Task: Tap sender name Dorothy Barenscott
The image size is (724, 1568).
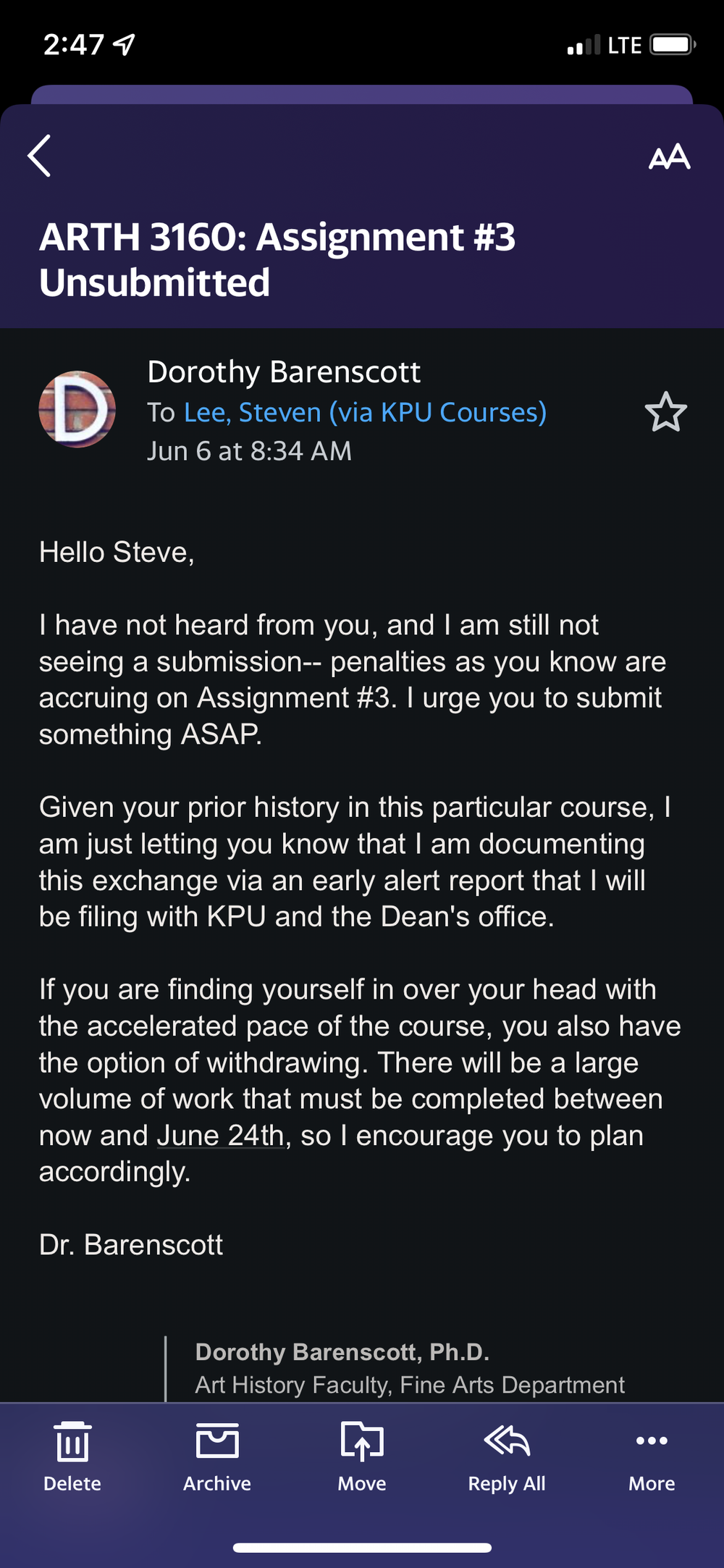Action: click(284, 372)
